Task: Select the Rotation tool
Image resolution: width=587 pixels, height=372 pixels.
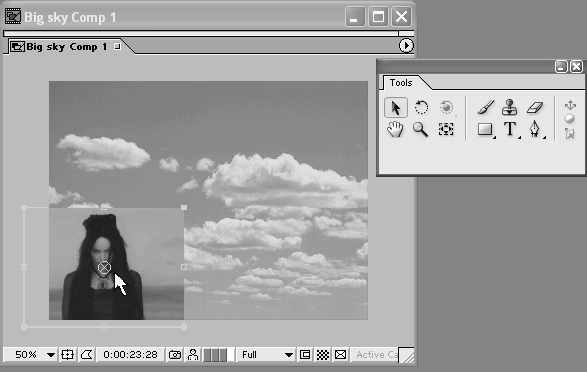Action: 421,108
